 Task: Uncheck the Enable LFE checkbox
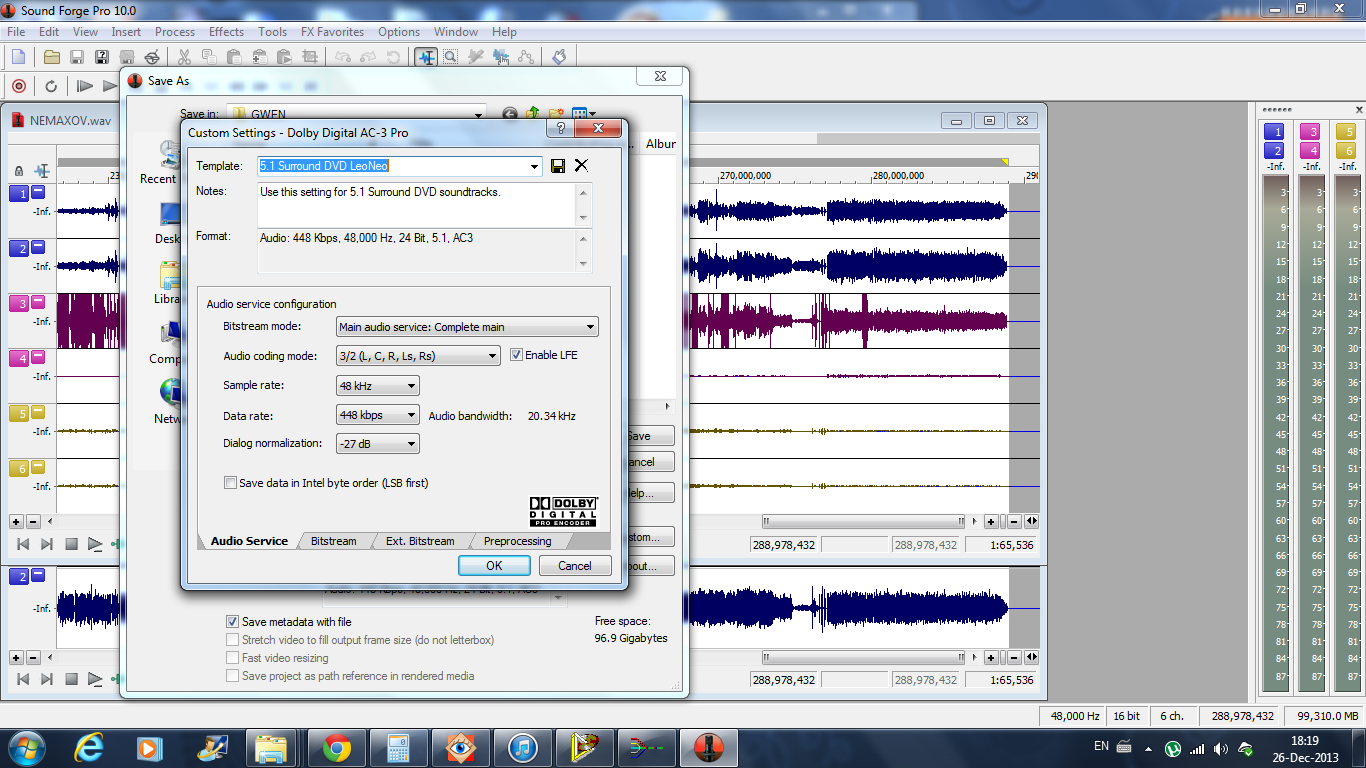click(516, 355)
